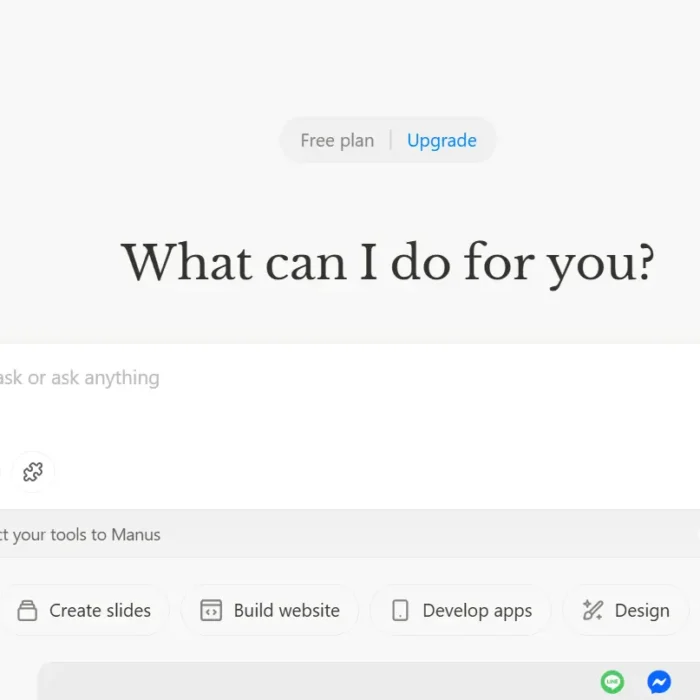Open the connectors puzzle-piece icon

pos(33,472)
